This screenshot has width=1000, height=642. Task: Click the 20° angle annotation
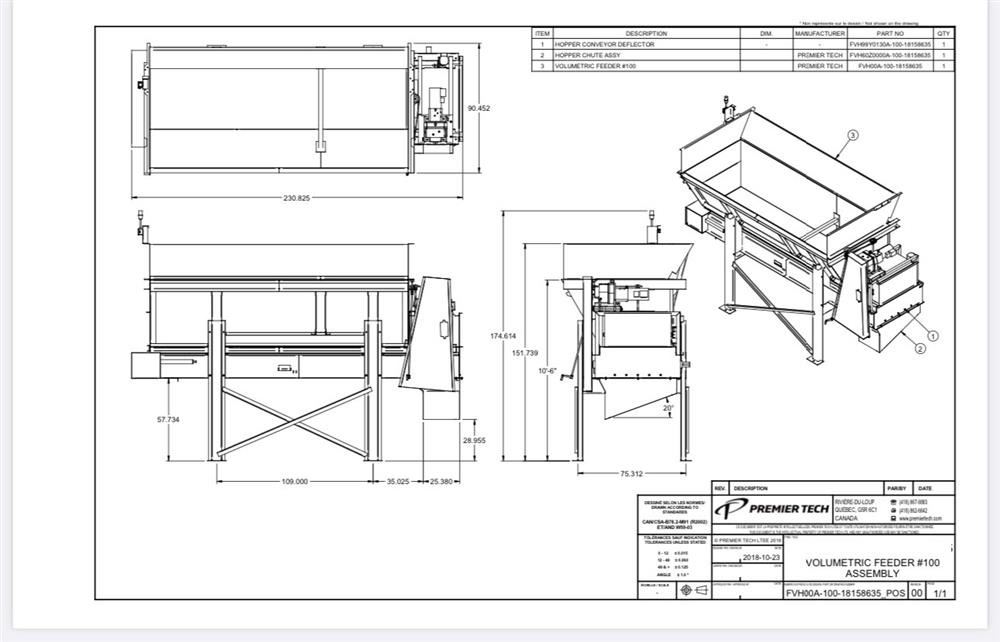coord(668,408)
